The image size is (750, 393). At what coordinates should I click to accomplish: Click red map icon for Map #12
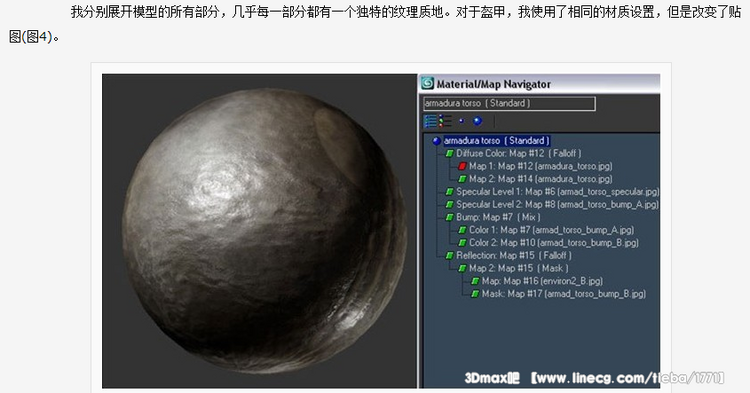click(462, 166)
